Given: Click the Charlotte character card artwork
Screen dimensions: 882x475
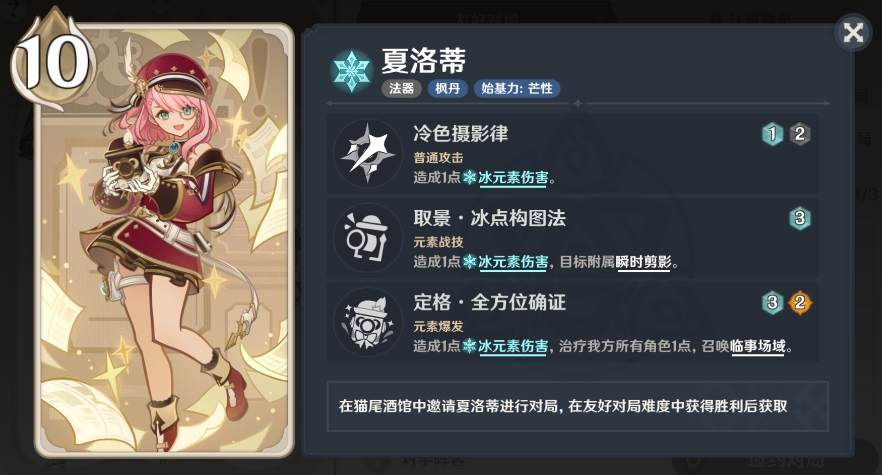Looking at the screenshot, I should pos(164,240).
